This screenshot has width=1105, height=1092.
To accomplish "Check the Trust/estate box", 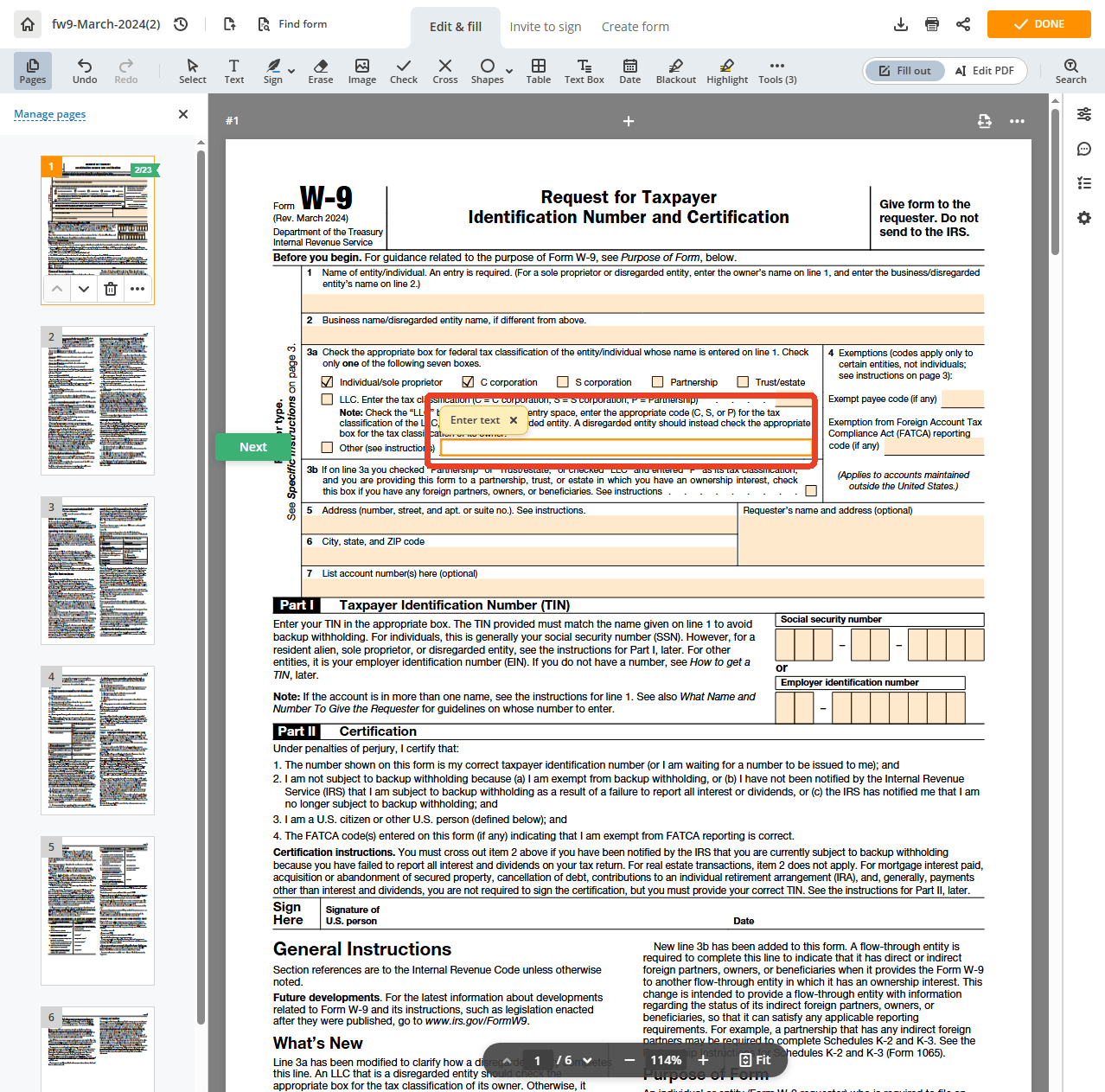I will click(x=743, y=381).
